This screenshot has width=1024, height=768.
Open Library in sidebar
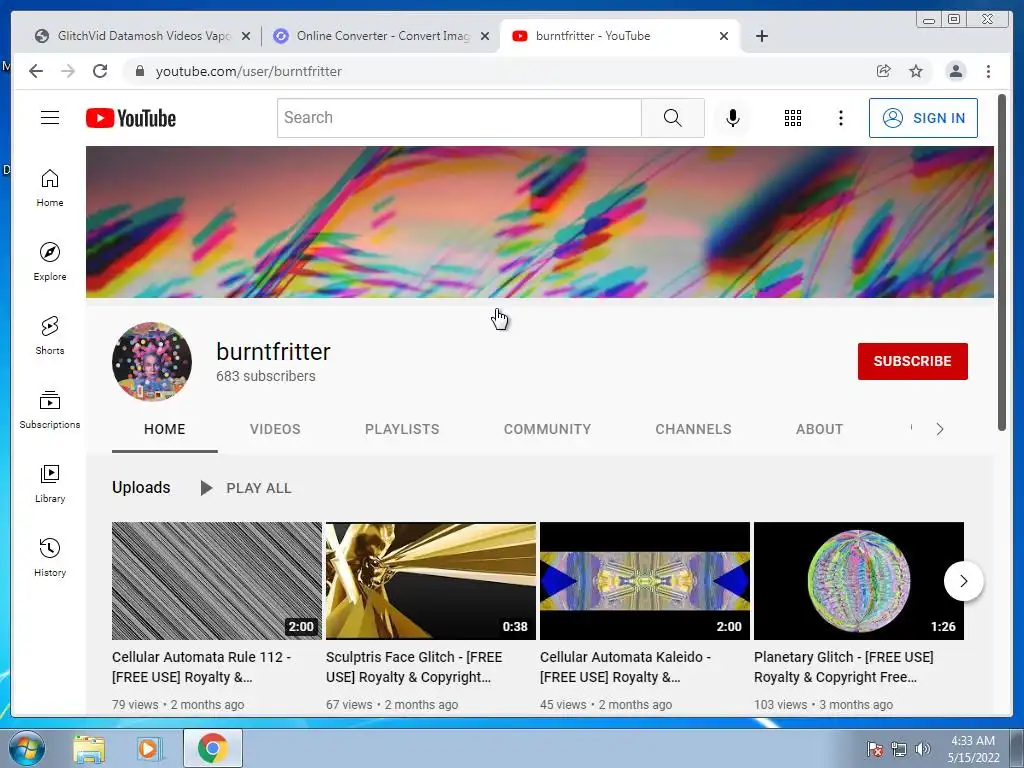50,483
